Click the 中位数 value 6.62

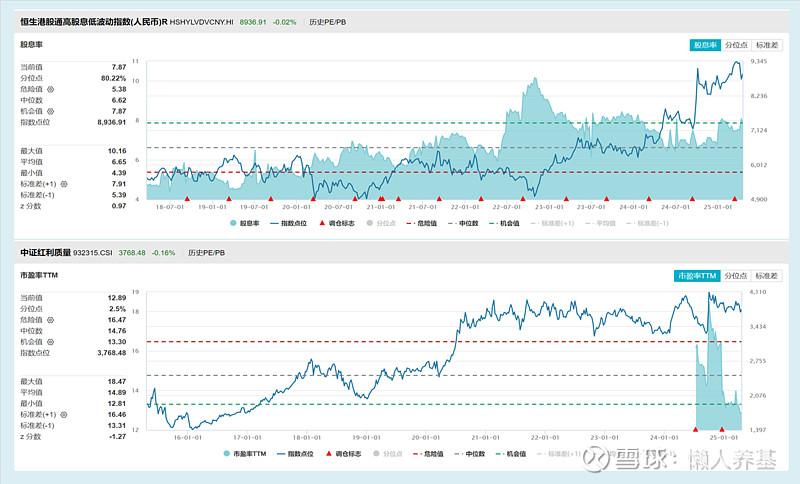click(119, 100)
